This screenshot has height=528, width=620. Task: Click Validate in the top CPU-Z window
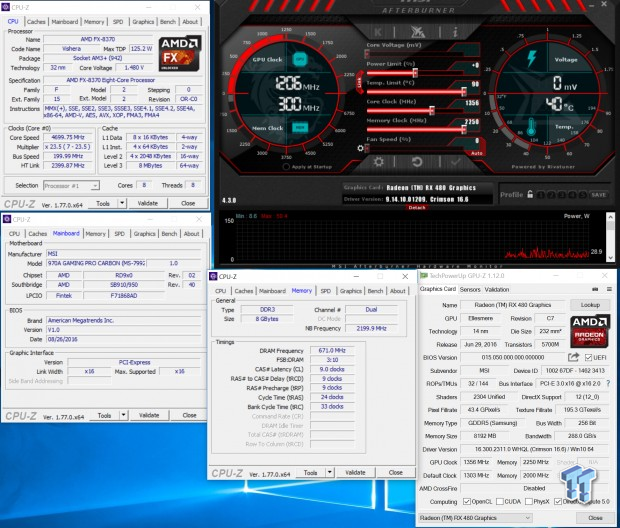click(x=147, y=203)
